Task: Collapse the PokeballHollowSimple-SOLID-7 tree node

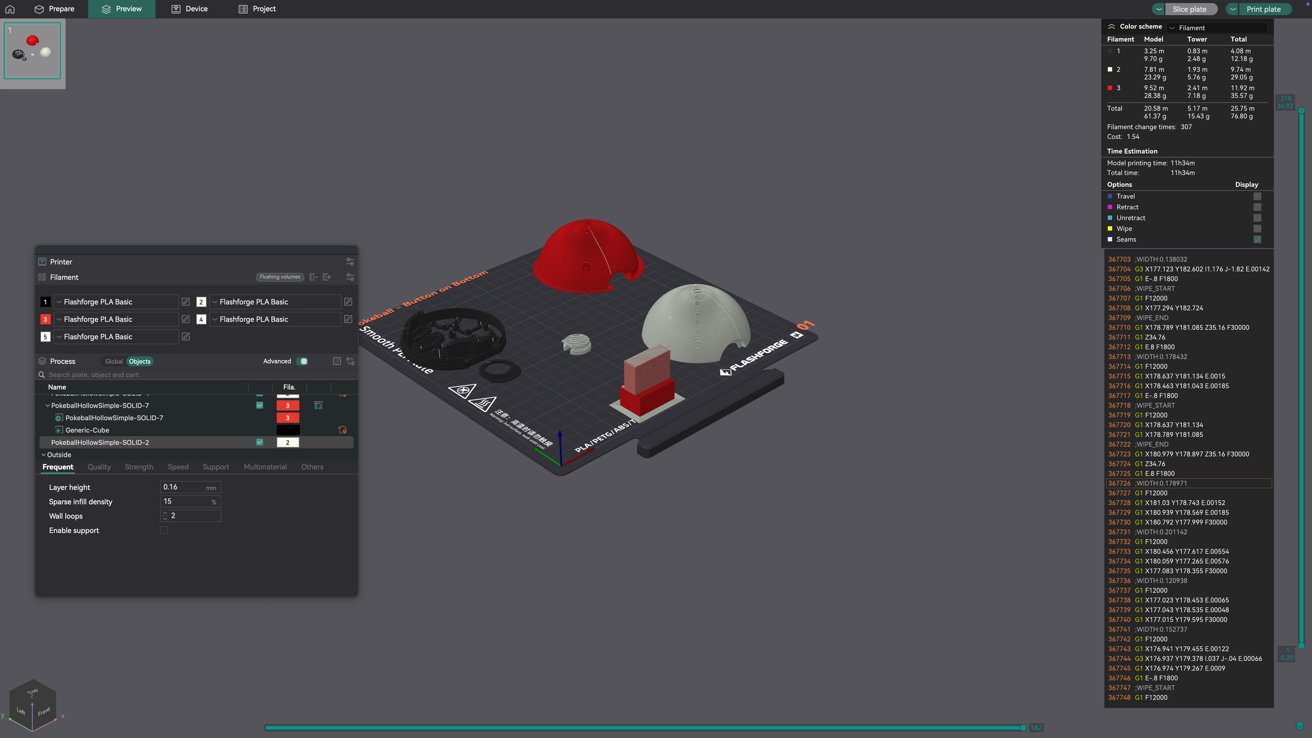Action: click(47, 406)
